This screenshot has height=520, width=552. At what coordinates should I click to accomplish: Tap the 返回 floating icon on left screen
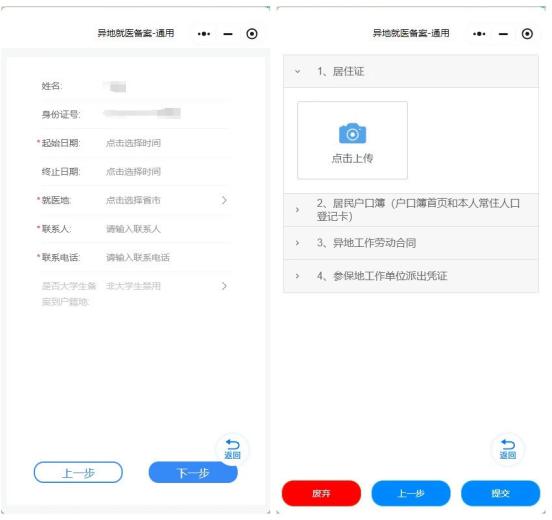pos(232,449)
